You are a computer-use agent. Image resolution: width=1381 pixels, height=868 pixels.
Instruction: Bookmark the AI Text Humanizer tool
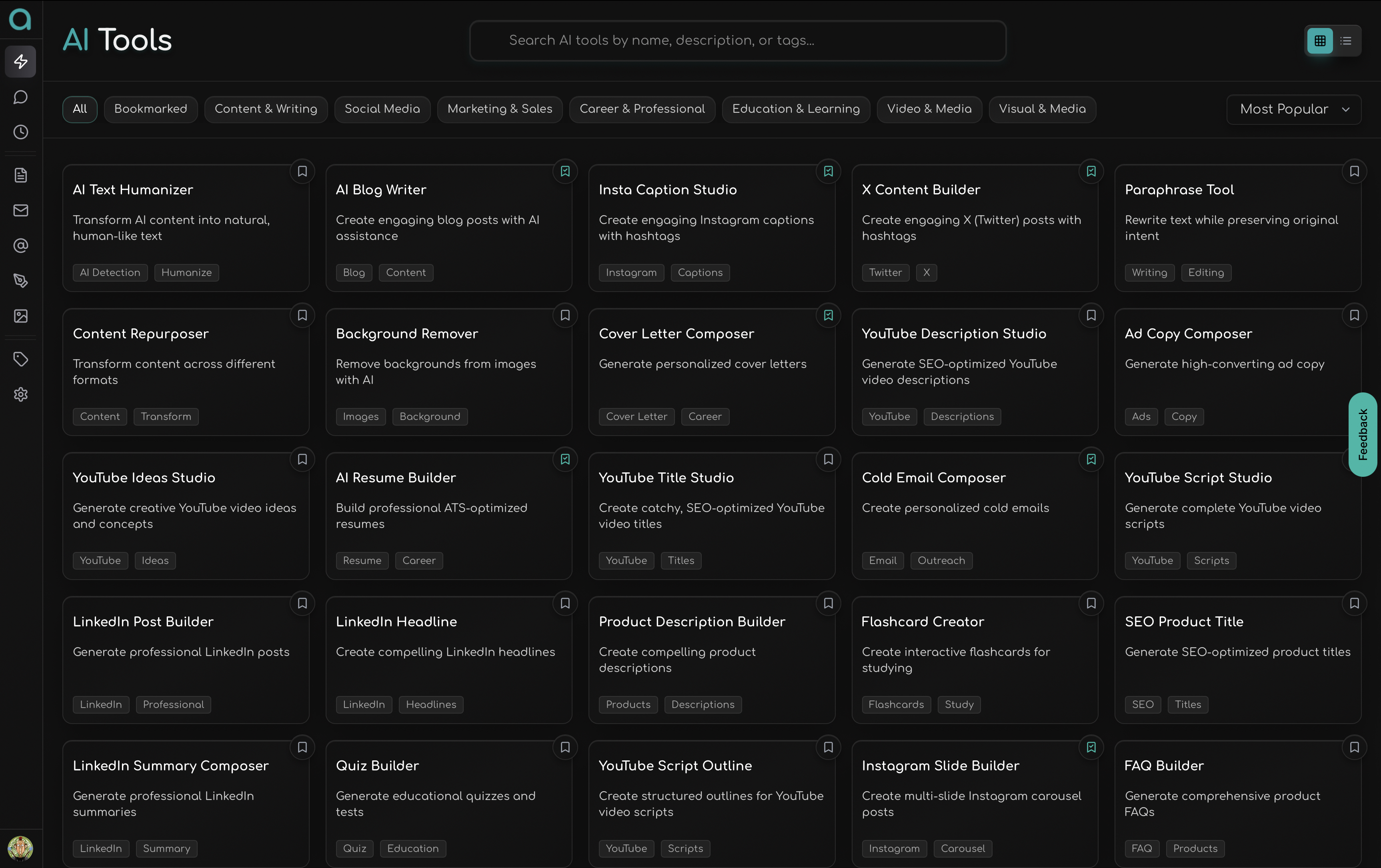[x=302, y=172]
